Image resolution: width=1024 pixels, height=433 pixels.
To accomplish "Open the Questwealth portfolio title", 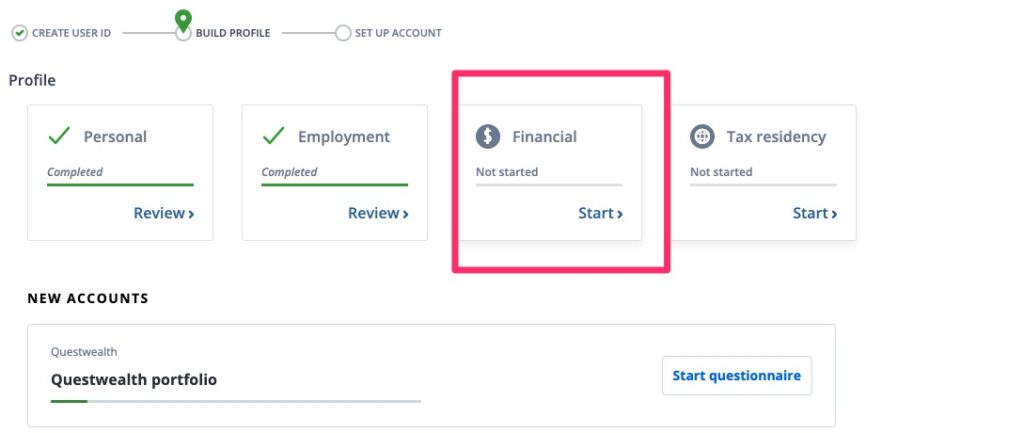I will tap(134, 379).
